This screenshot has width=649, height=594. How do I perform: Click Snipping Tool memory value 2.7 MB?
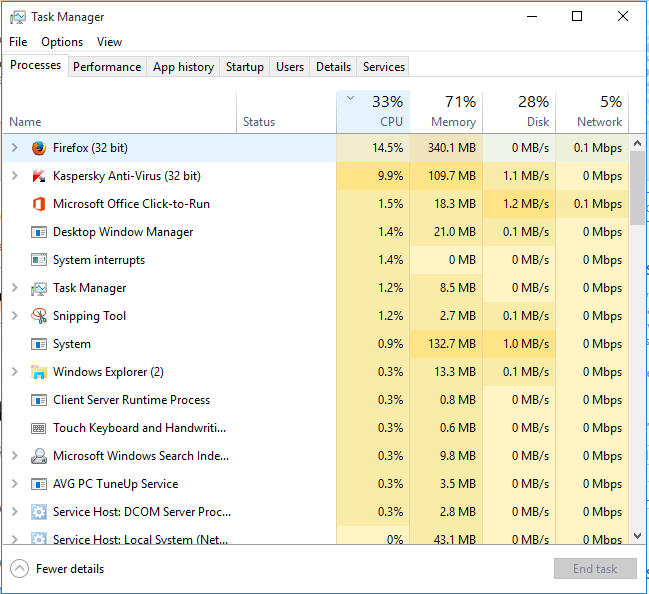[x=458, y=316]
